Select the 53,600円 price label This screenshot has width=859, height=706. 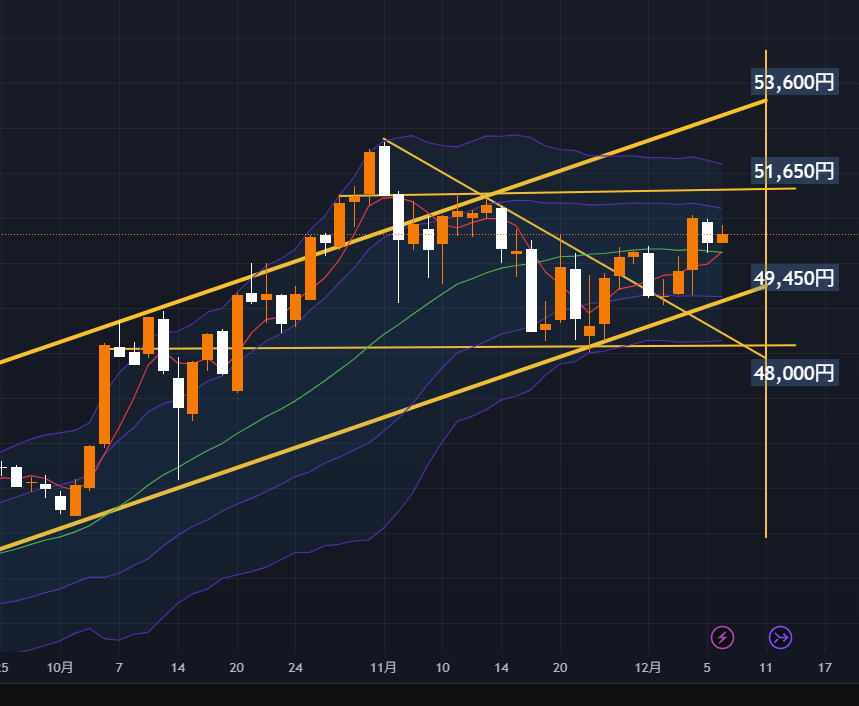pyautogui.click(x=794, y=82)
